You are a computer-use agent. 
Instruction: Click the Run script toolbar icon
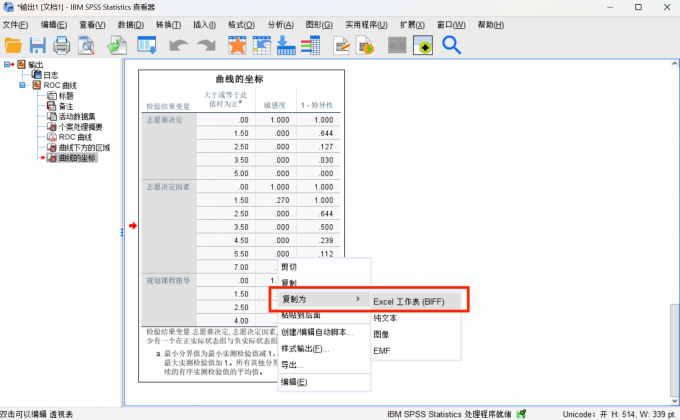(x=365, y=45)
